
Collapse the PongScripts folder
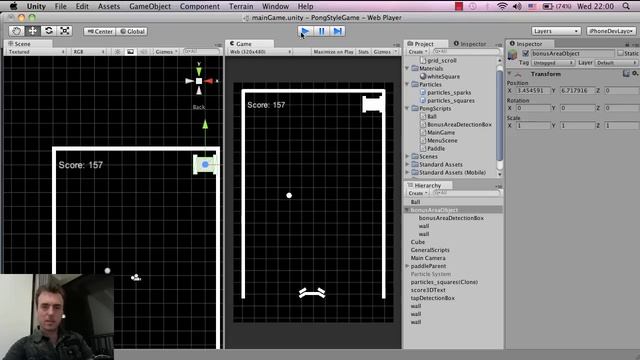(x=407, y=108)
